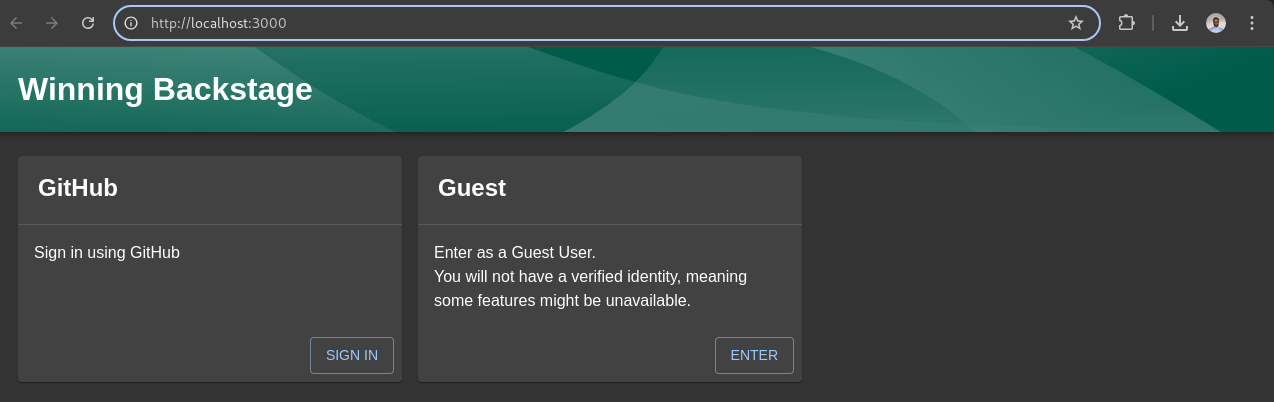Viewport: 1274px width, 402px height.
Task: Bookmark this page with the star icon
Action: pyautogui.click(x=1076, y=23)
